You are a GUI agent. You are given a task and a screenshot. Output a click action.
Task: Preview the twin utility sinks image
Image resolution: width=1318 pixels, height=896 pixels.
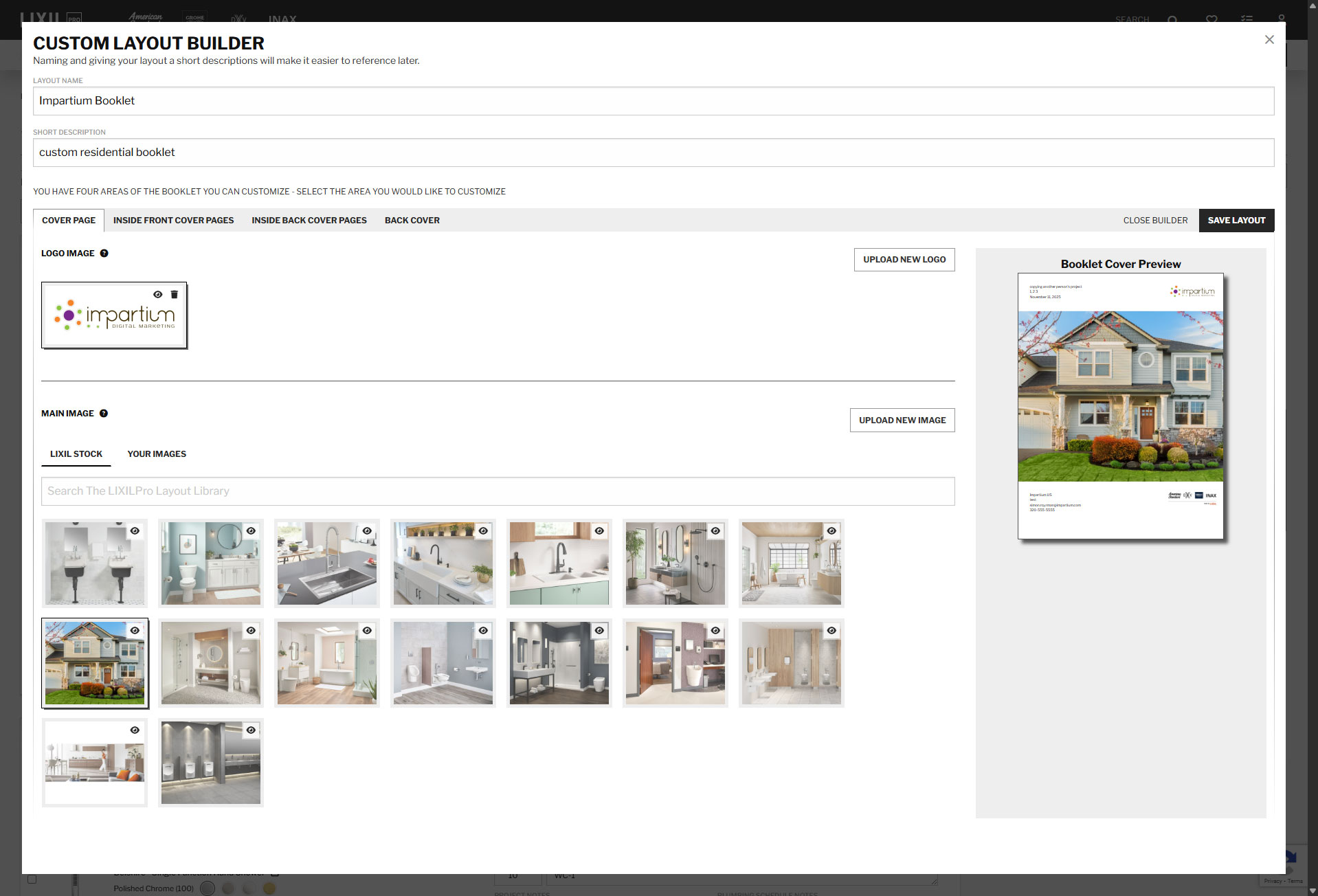coord(135,531)
